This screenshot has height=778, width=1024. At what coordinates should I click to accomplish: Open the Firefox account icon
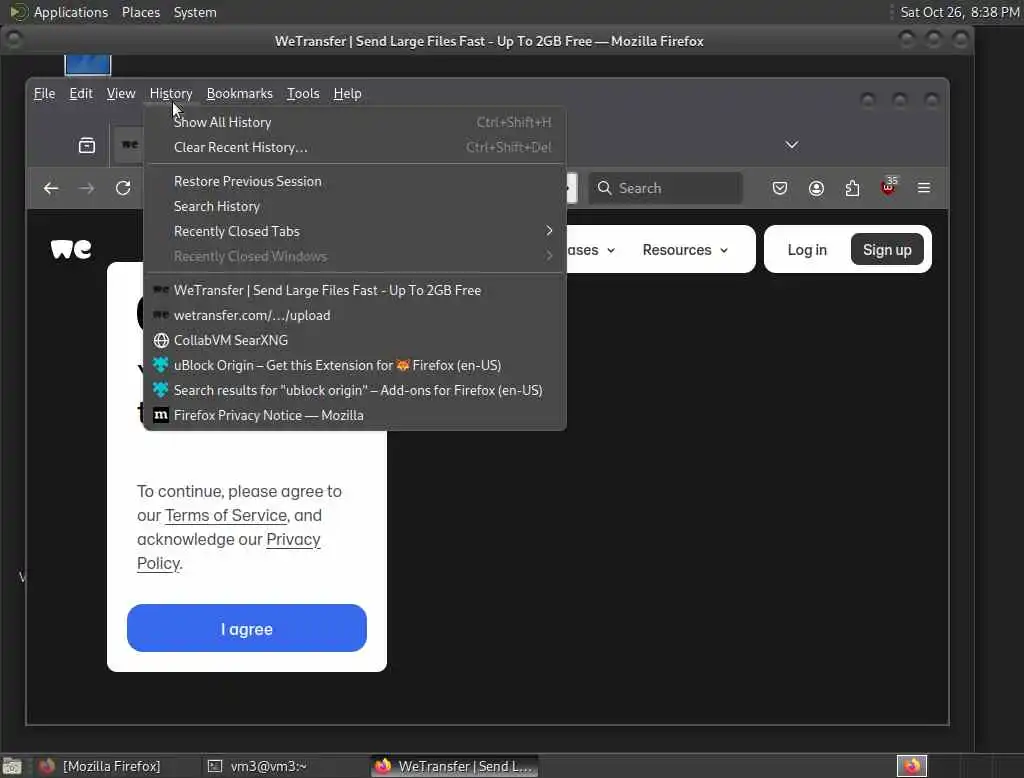tap(816, 188)
